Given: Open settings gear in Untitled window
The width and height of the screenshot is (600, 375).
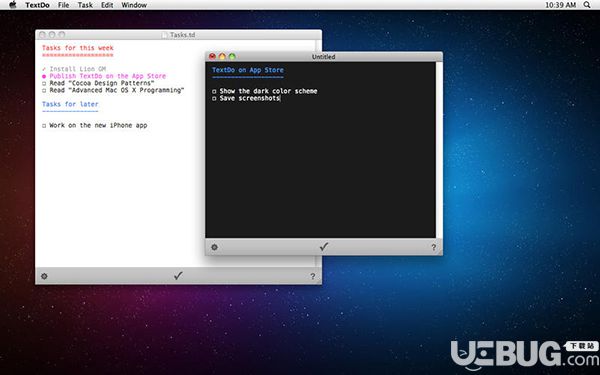Looking at the screenshot, I should point(214,247).
